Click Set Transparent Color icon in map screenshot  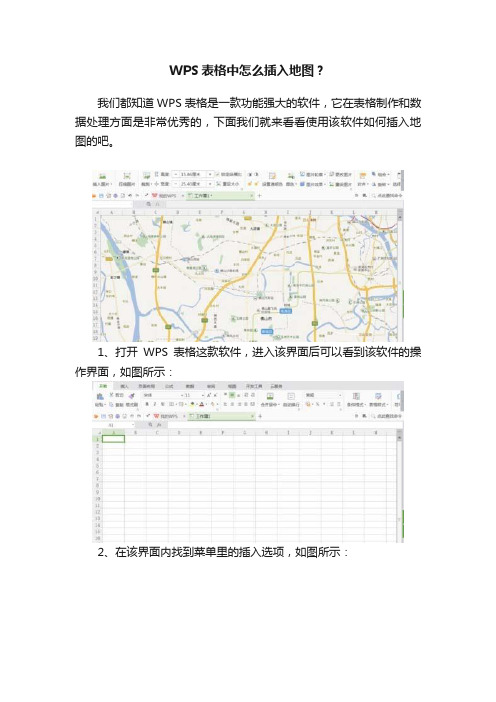(272, 176)
